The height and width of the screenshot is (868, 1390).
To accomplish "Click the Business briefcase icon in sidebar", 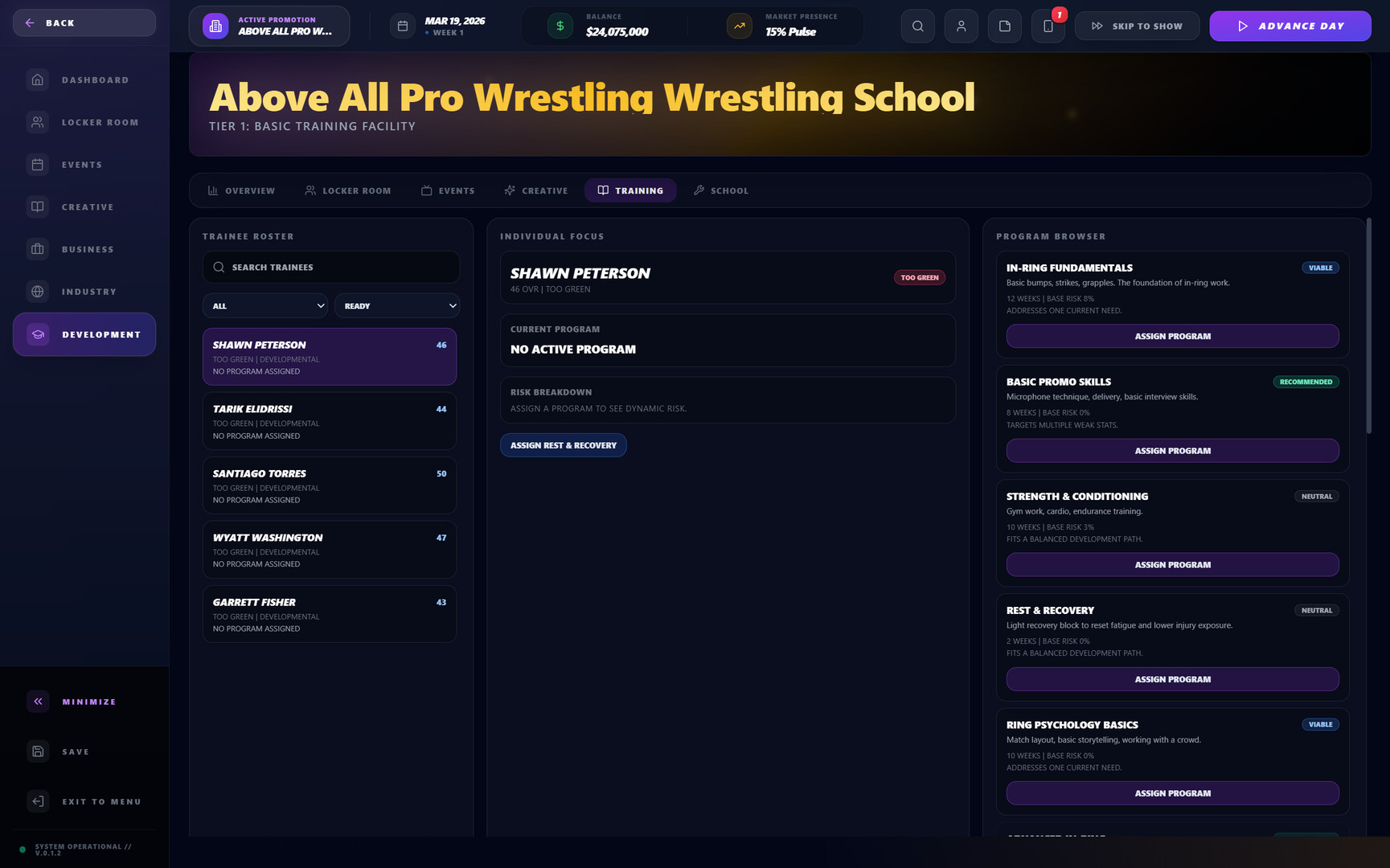I will tap(37, 249).
